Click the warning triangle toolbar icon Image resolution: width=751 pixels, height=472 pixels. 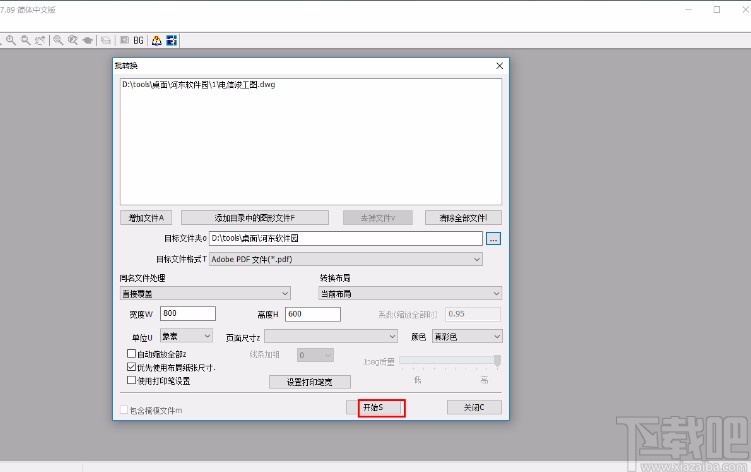tap(157, 40)
